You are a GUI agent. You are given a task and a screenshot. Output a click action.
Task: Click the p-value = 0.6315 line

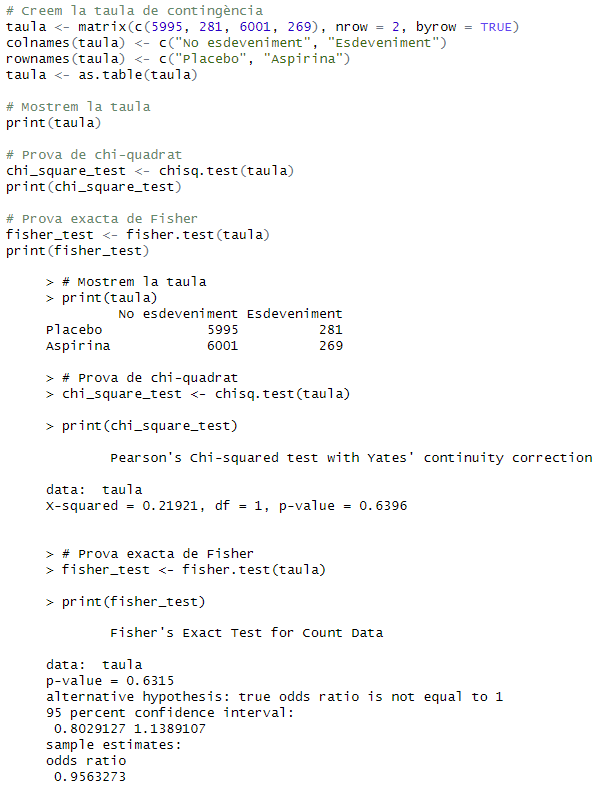point(110,681)
